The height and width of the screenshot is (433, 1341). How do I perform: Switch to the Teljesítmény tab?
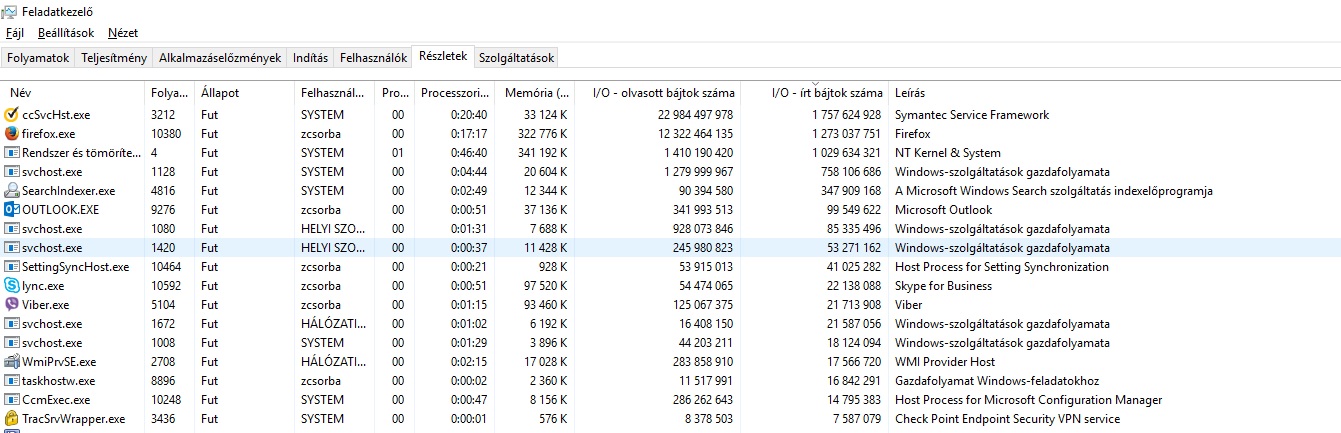[x=114, y=58]
